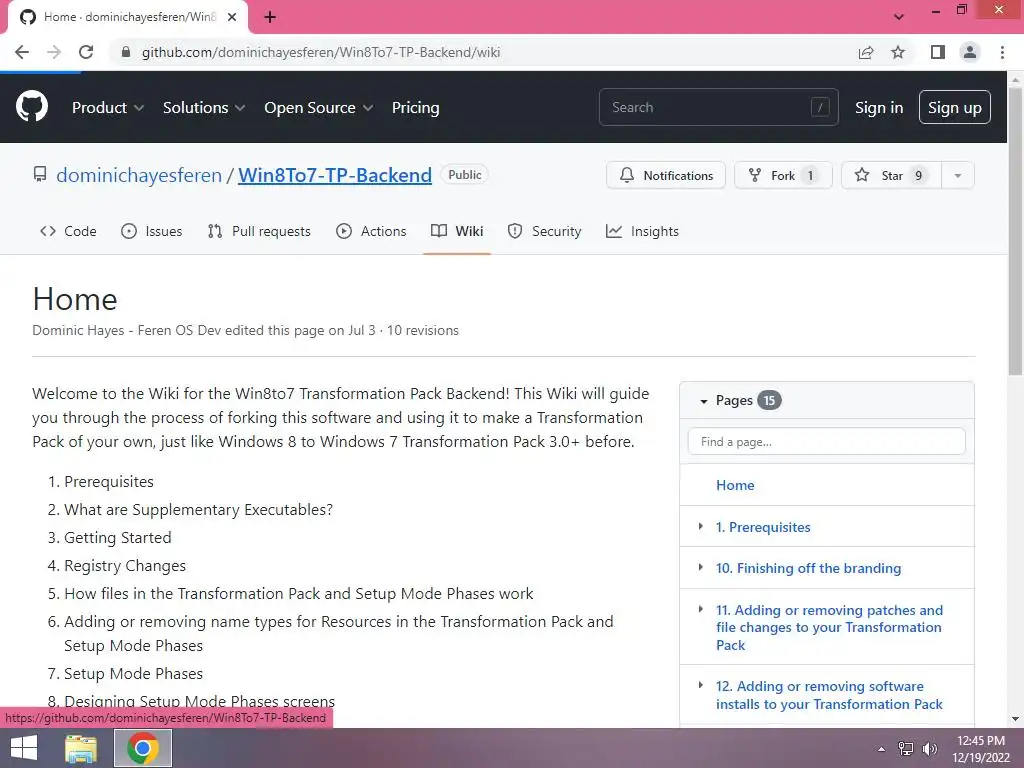Open the Star lists dropdown arrow
This screenshot has width=1024, height=768.
click(x=958, y=175)
